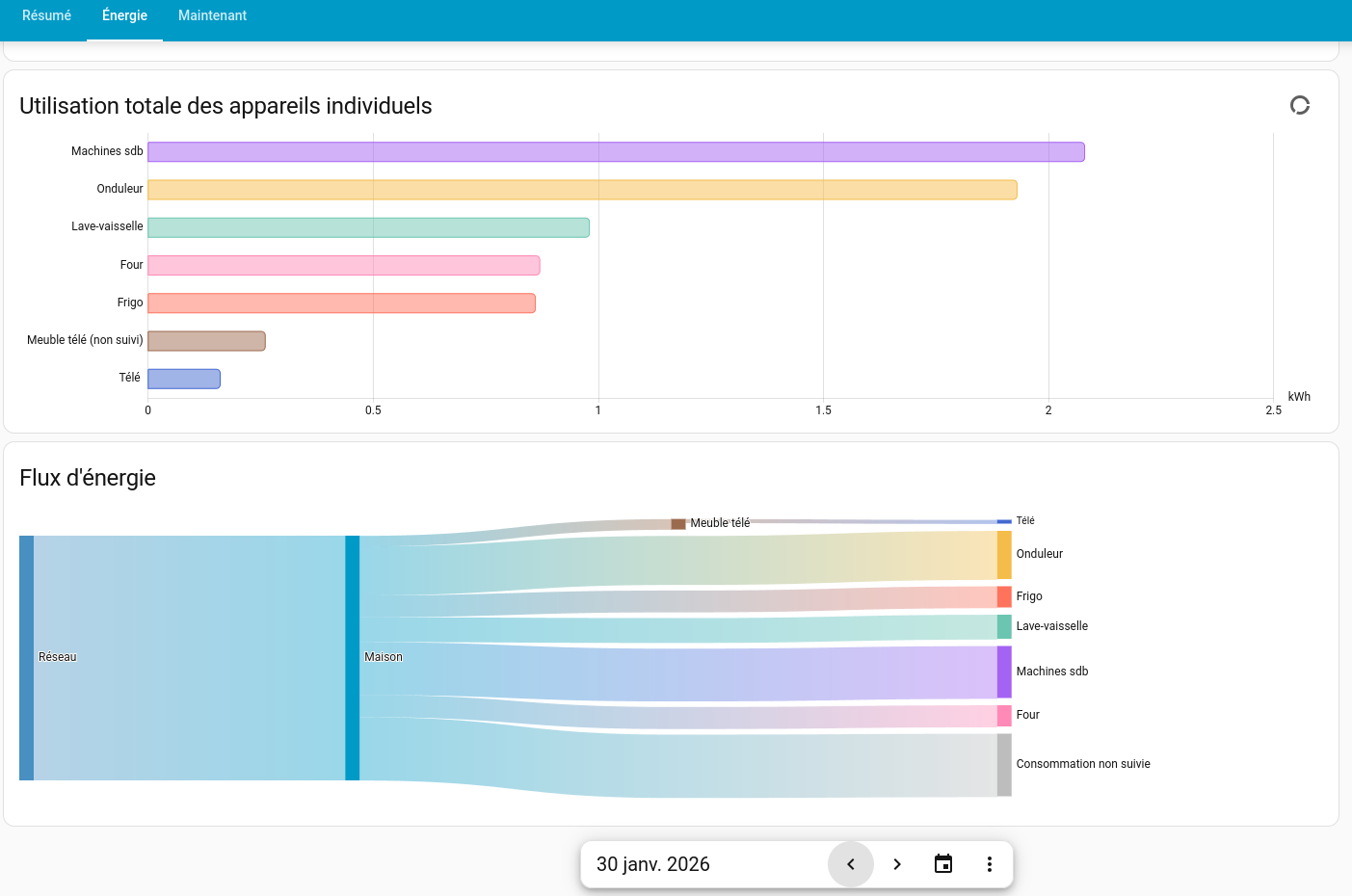Go to previous day with left arrow

click(850, 864)
